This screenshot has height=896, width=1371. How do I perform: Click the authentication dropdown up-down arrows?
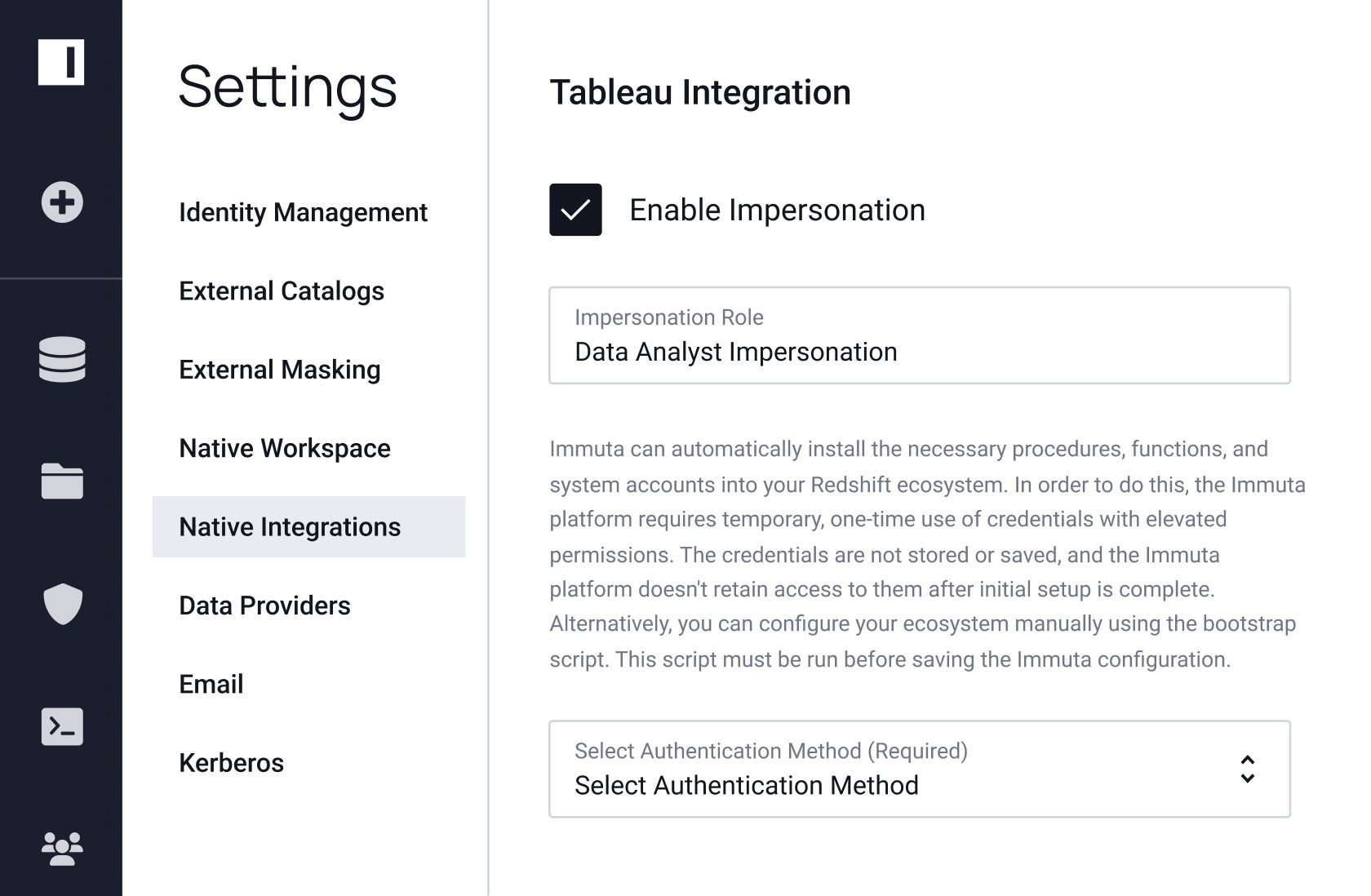[1247, 769]
